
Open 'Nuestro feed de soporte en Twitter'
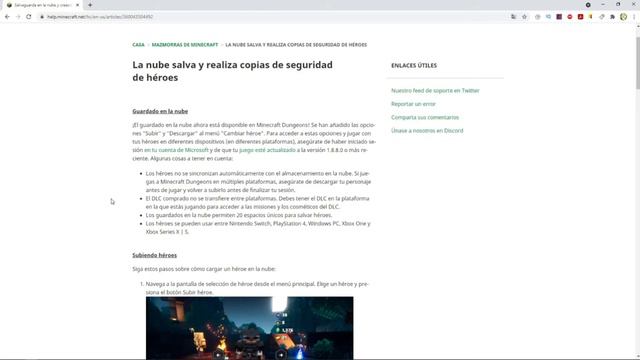pos(435,91)
